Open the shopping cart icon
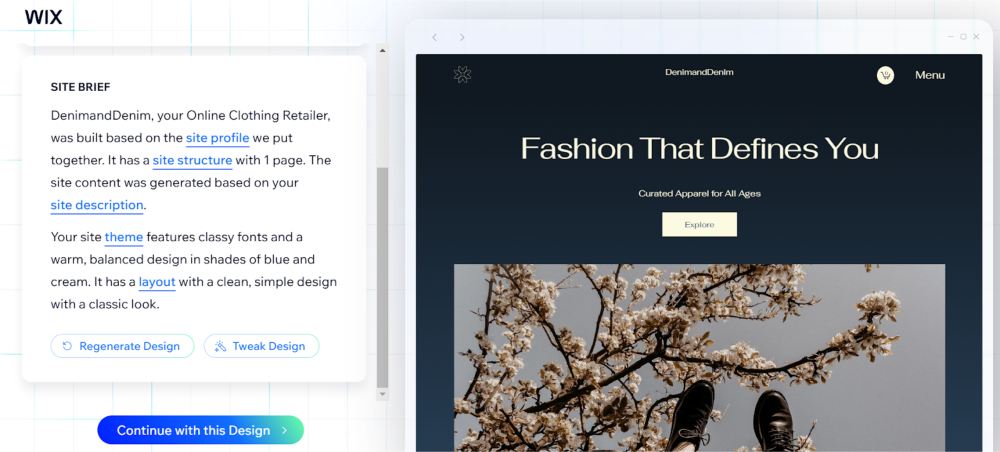Image resolution: width=1000 pixels, height=452 pixels. (885, 75)
